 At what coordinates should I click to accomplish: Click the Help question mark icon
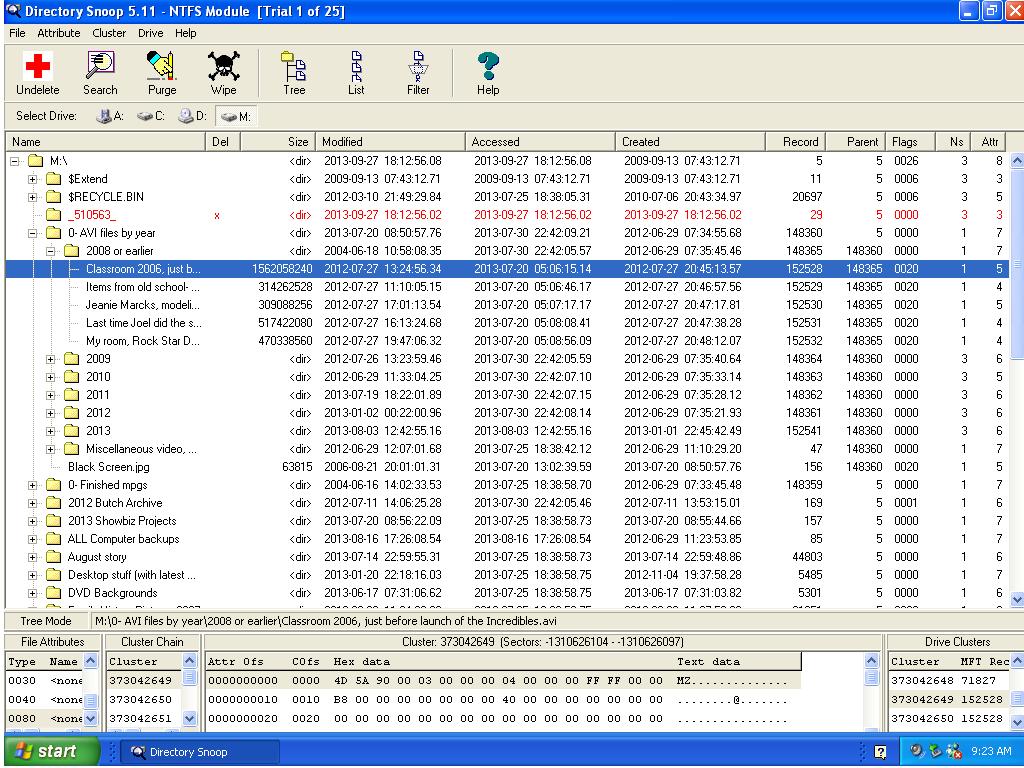[x=488, y=66]
